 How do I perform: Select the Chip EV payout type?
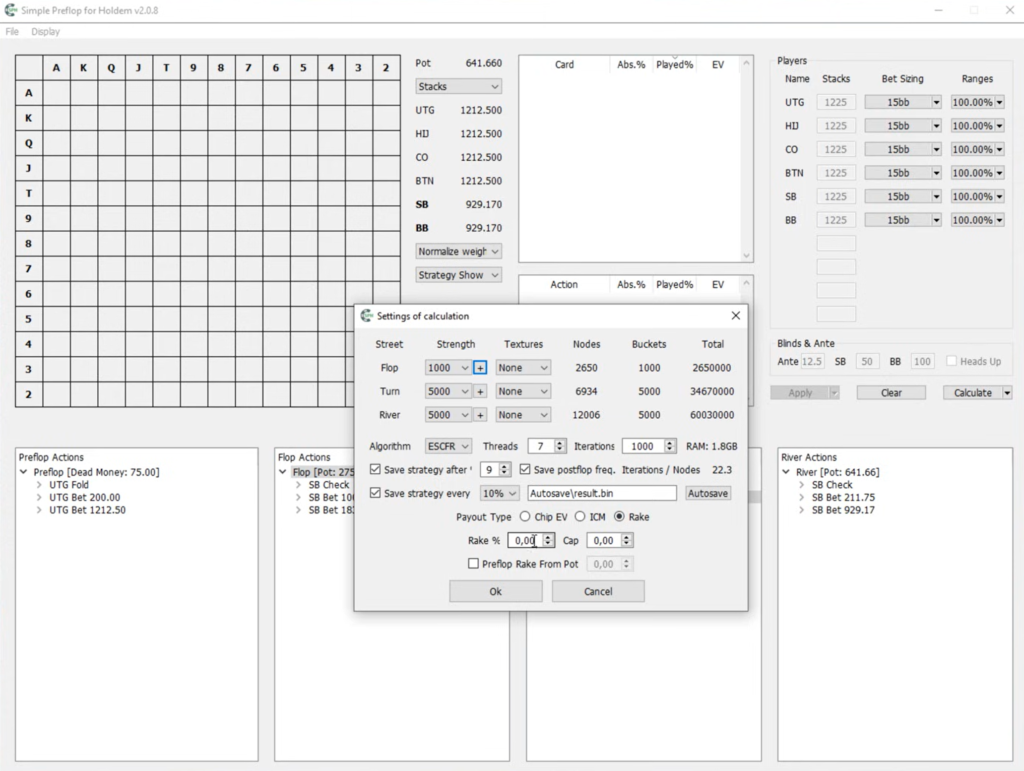[525, 516]
